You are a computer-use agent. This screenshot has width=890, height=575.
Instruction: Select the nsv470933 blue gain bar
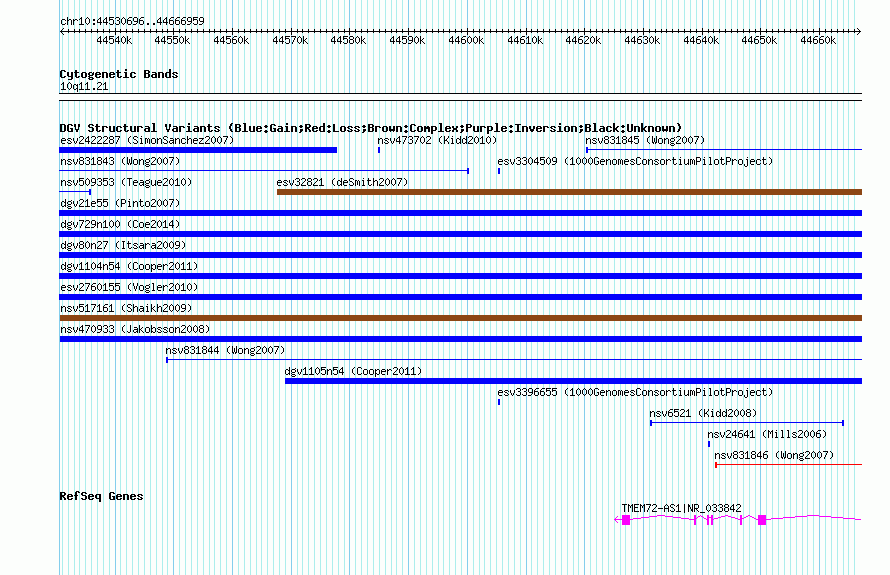(x=461, y=339)
